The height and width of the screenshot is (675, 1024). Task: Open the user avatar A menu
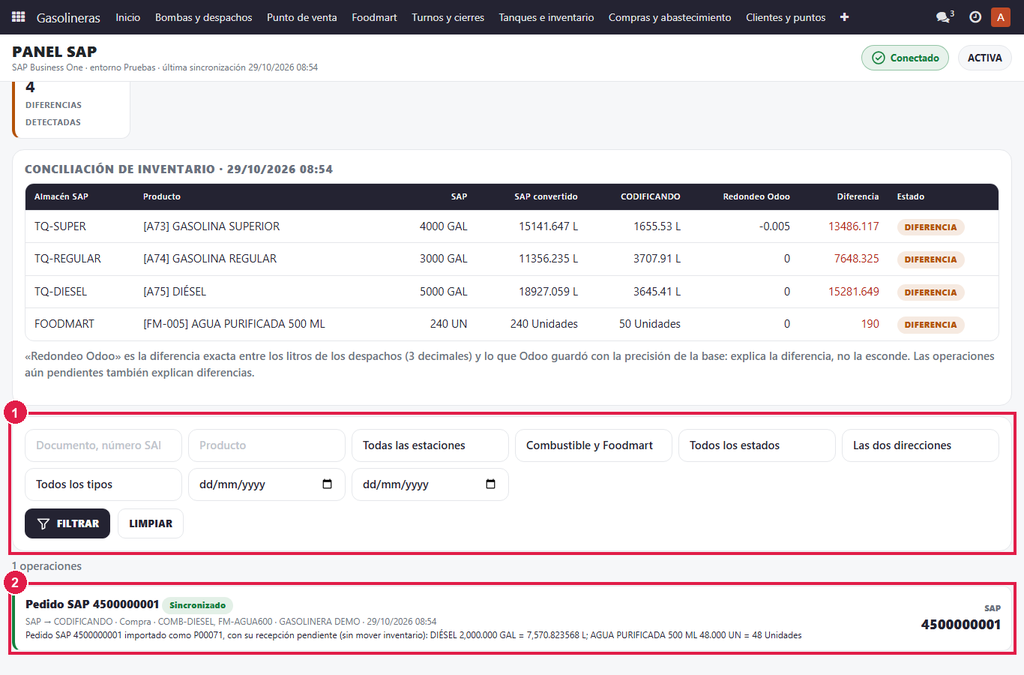click(x=1000, y=17)
